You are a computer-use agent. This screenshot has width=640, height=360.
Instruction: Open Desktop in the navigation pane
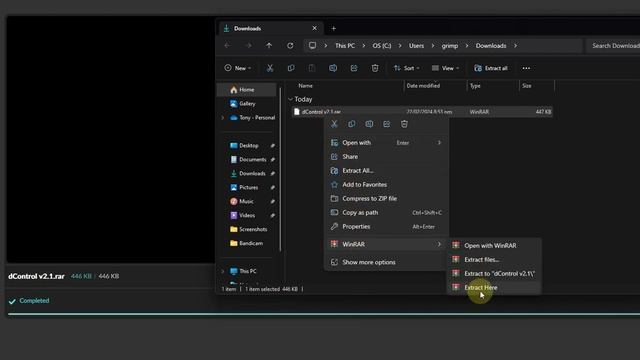click(248, 146)
